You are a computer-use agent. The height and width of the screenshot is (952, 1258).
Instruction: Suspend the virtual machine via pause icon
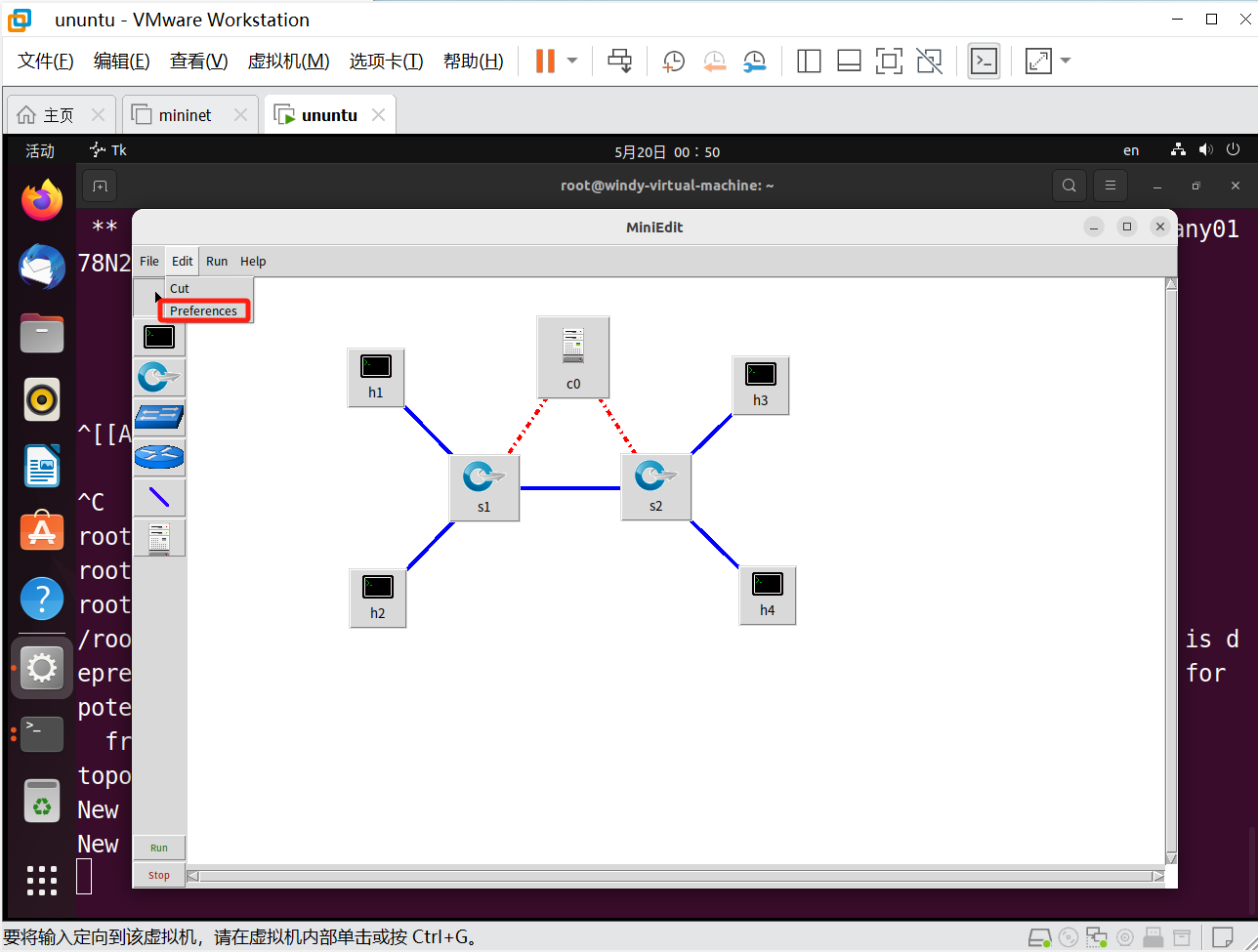pyautogui.click(x=543, y=61)
